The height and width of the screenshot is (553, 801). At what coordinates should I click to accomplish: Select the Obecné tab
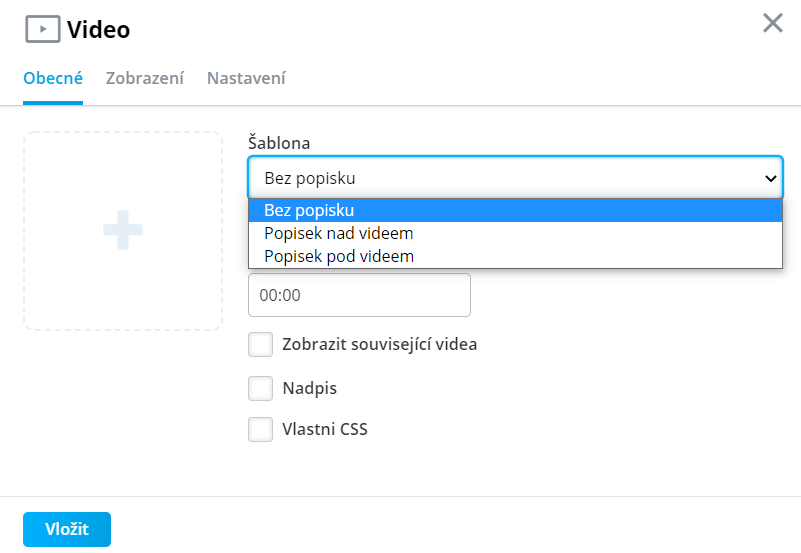pyautogui.click(x=53, y=78)
